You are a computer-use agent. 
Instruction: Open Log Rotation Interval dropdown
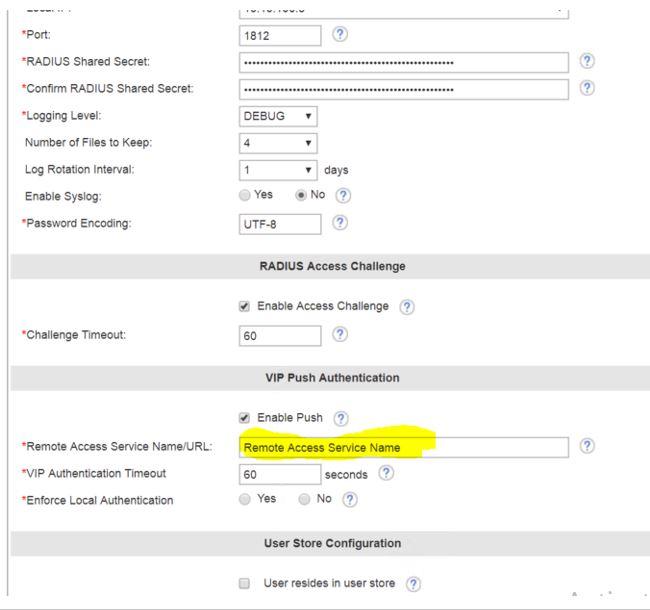click(279, 170)
